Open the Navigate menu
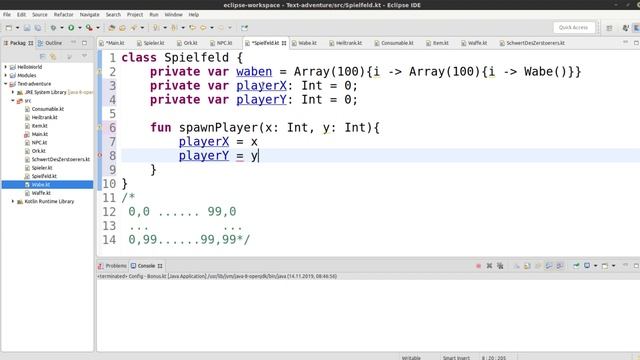 89,14
